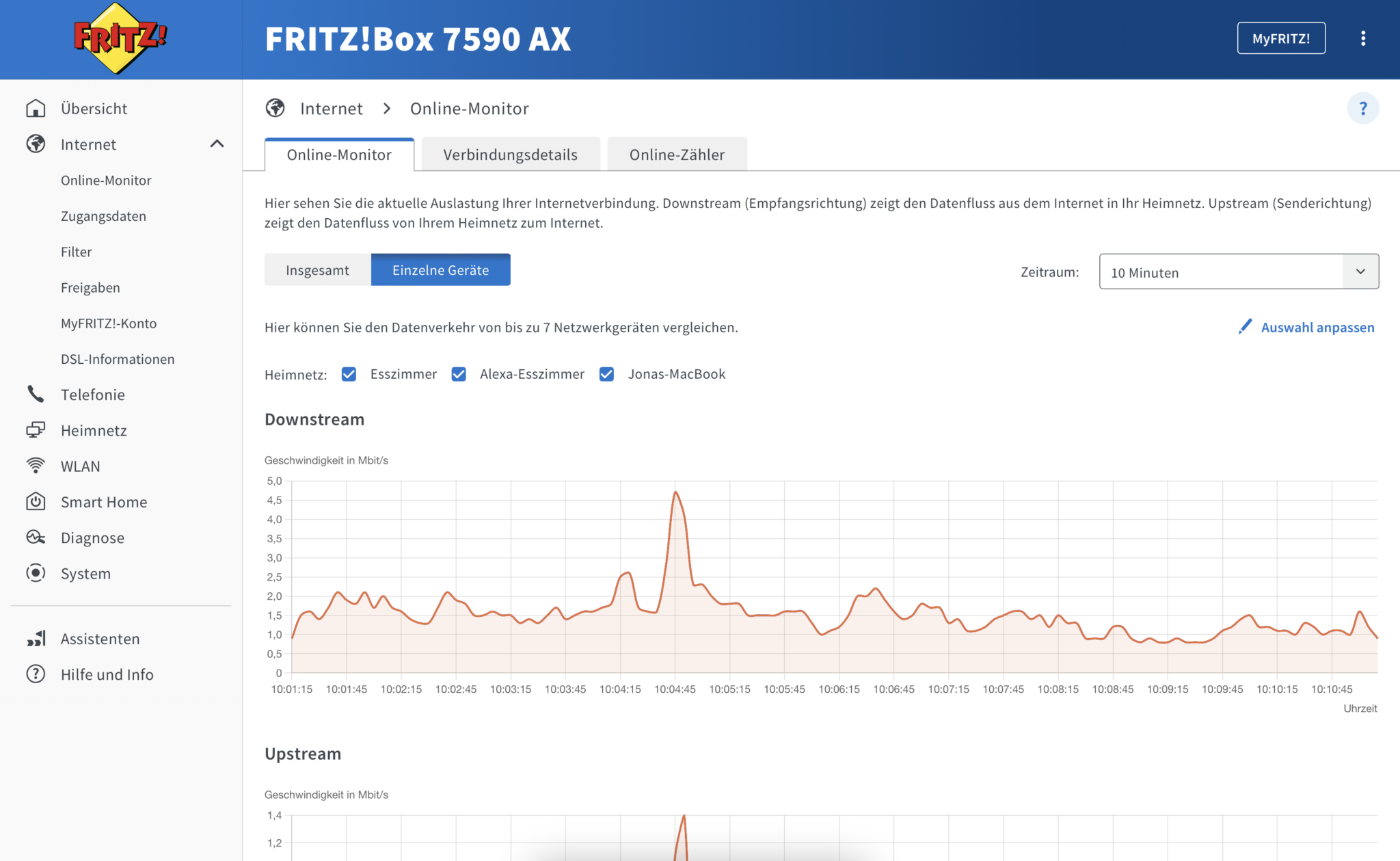Open the help question mark icon
Image resolution: width=1400 pixels, height=861 pixels.
tap(1364, 108)
